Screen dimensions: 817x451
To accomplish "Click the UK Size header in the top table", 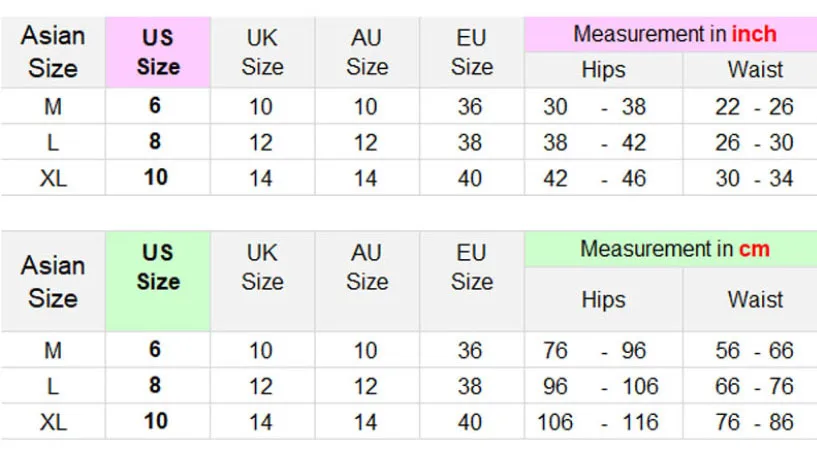I will pos(261,52).
